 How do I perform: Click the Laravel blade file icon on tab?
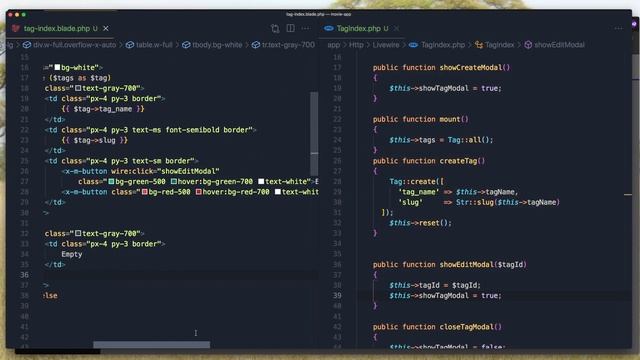pos(16,28)
